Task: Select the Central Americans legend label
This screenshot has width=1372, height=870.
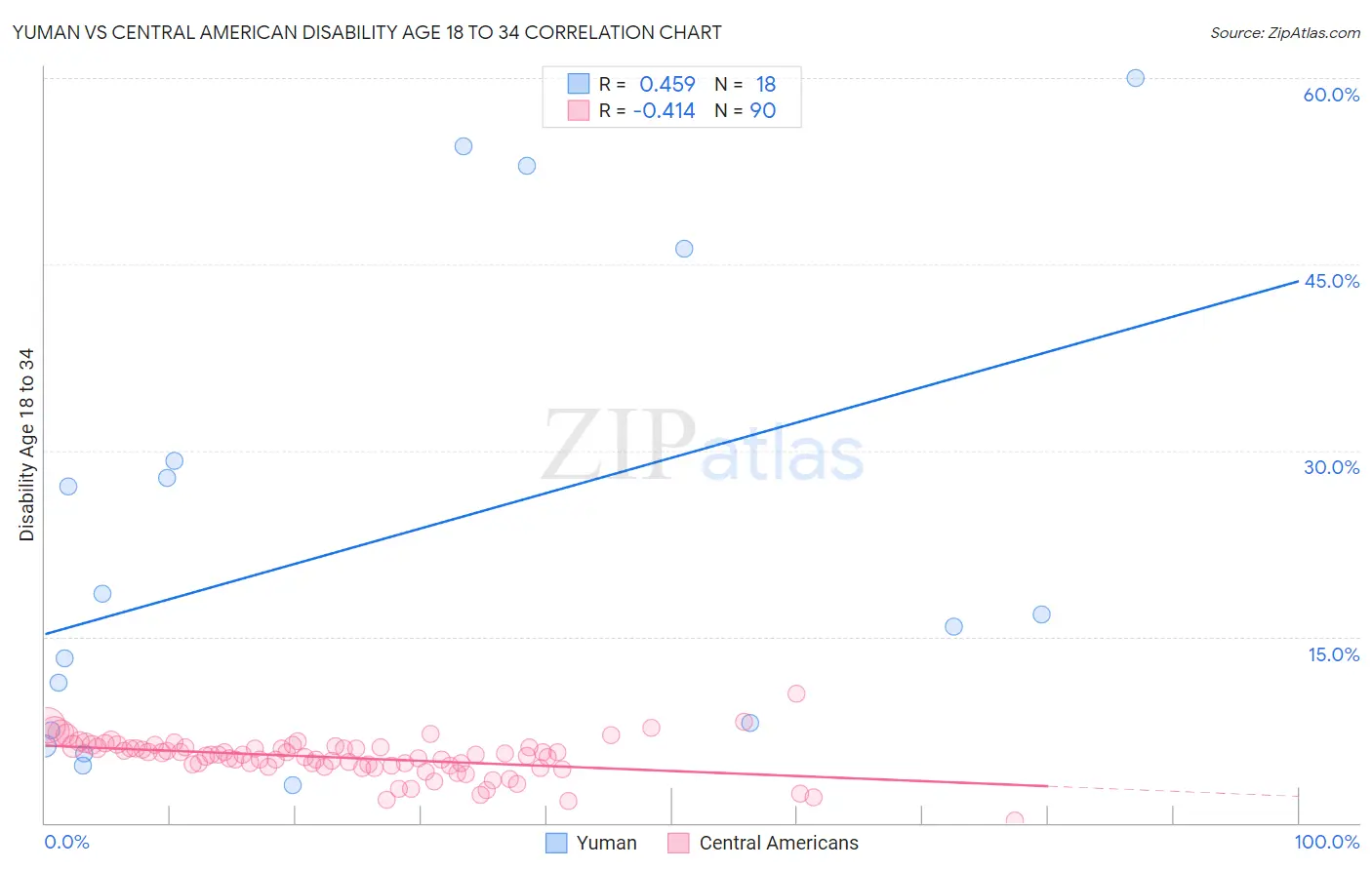Action: point(779,843)
